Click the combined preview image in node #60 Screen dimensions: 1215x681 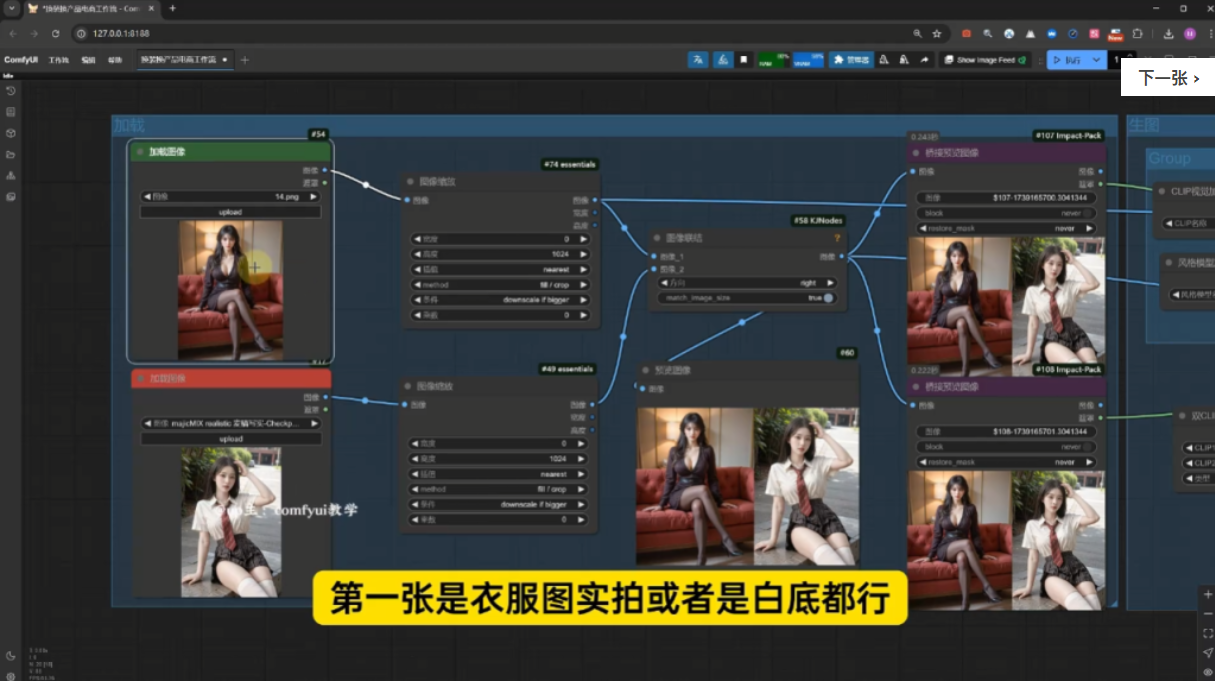[747, 485]
